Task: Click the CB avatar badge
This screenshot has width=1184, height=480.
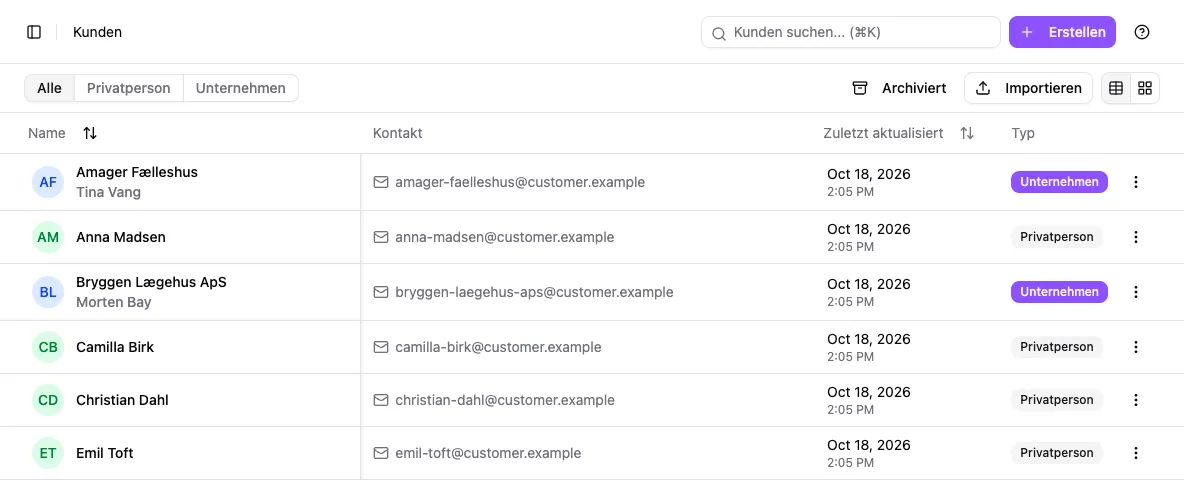Action: click(x=48, y=347)
